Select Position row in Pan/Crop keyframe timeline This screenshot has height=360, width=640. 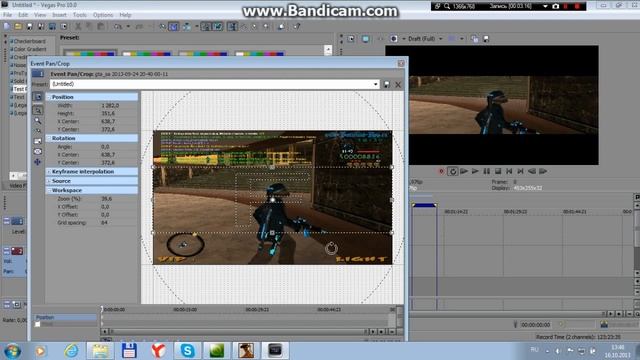point(64,317)
